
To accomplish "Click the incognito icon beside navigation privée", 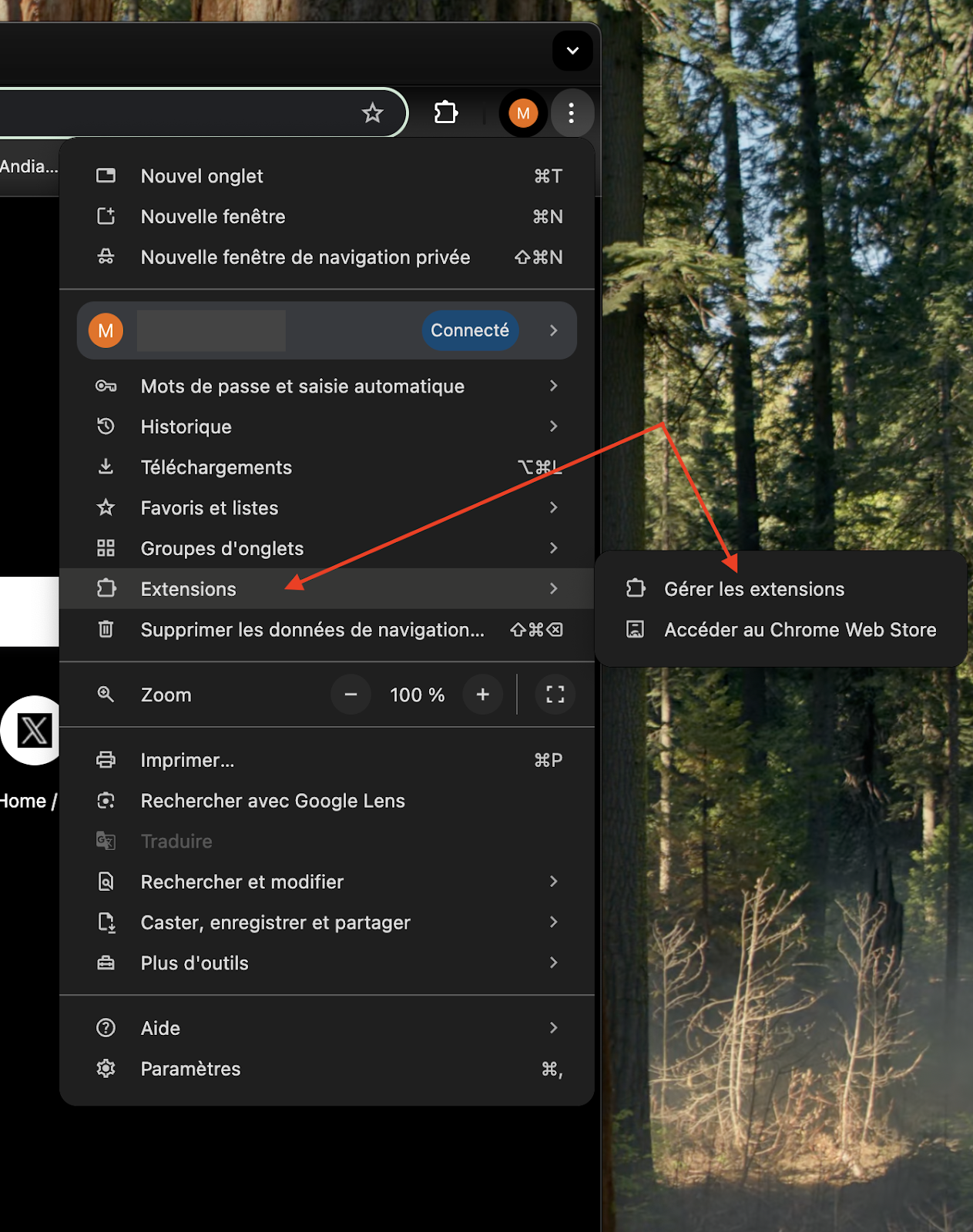I will [x=106, y=257].
